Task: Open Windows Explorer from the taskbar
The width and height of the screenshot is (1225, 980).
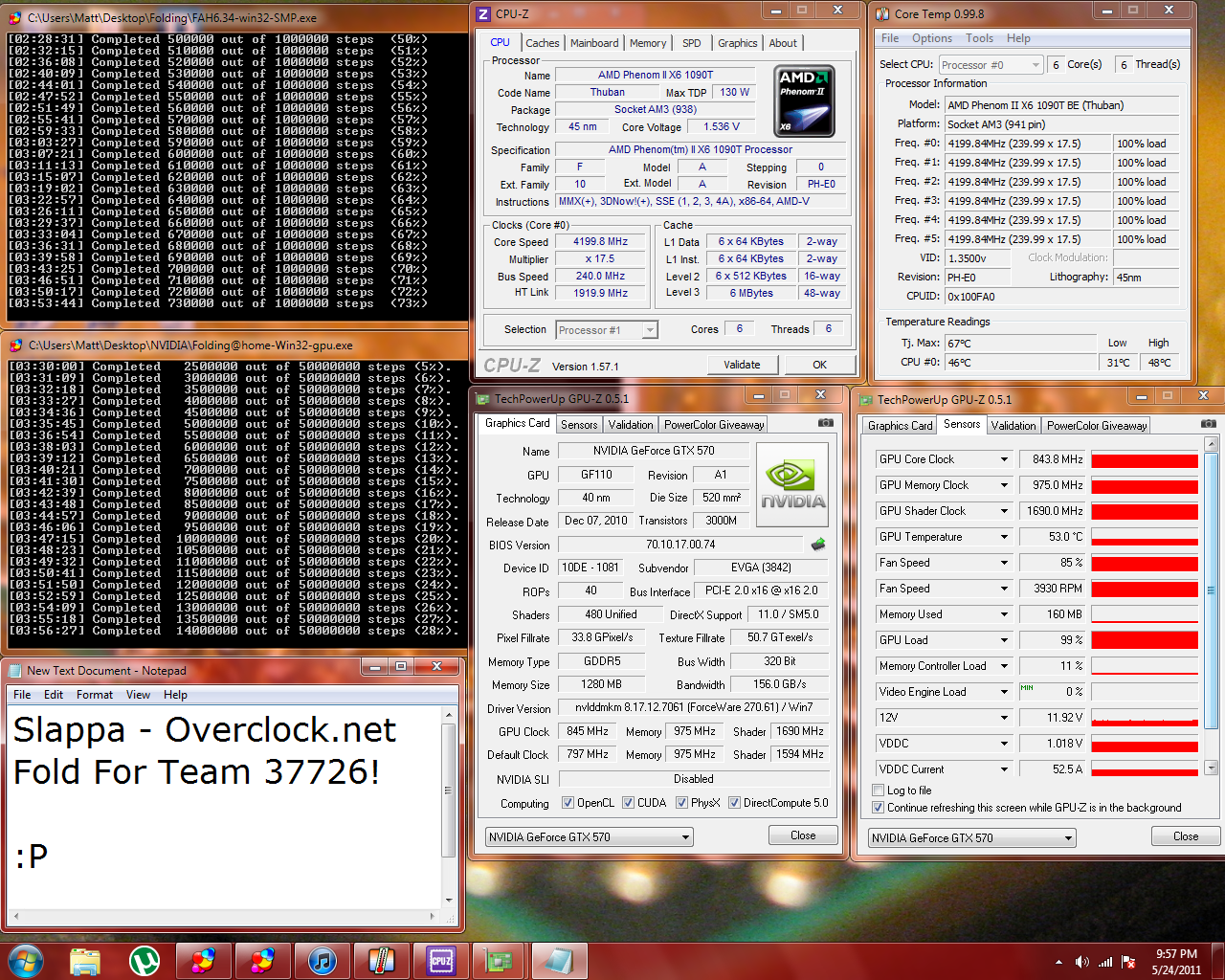Action: click(x=85, y=961)
